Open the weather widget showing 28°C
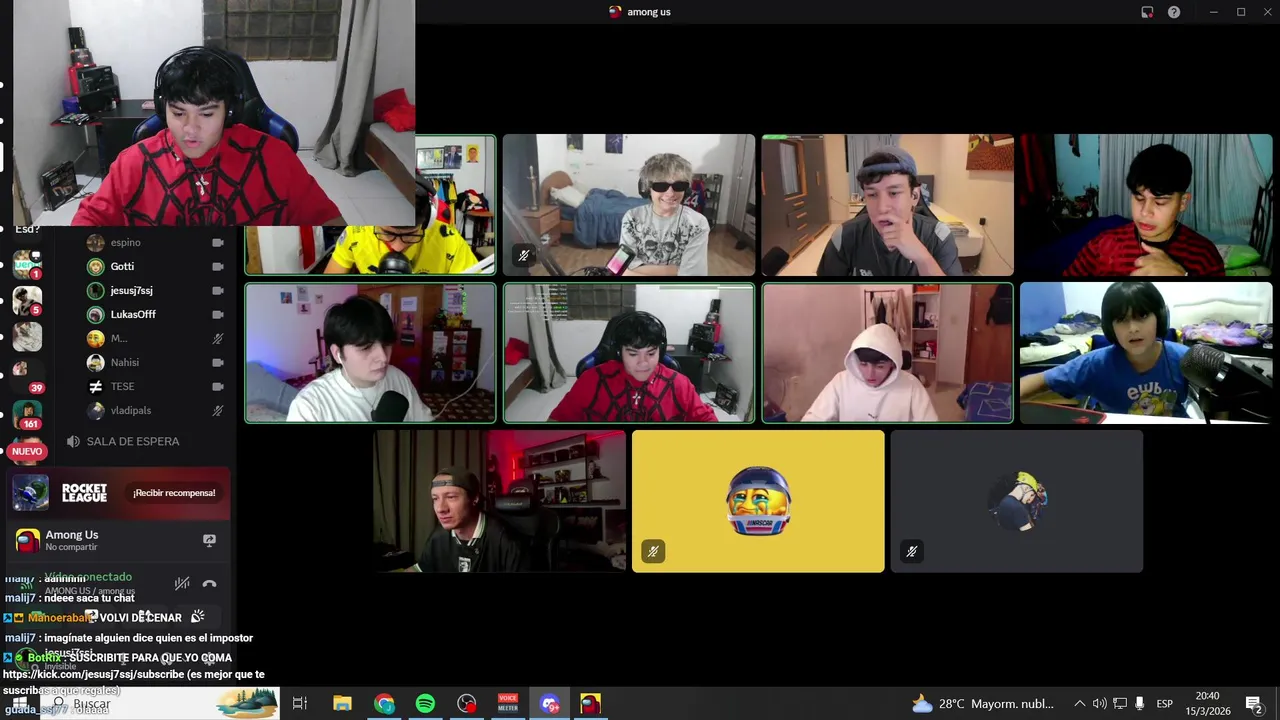Viewport: 1280px width, 720px height. pyautogui.click(x=982, y=704)
